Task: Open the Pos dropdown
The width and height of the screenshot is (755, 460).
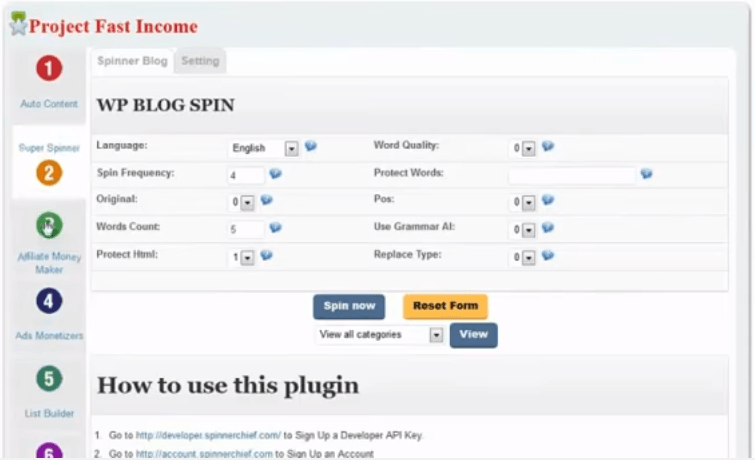Action: (523, 202)
